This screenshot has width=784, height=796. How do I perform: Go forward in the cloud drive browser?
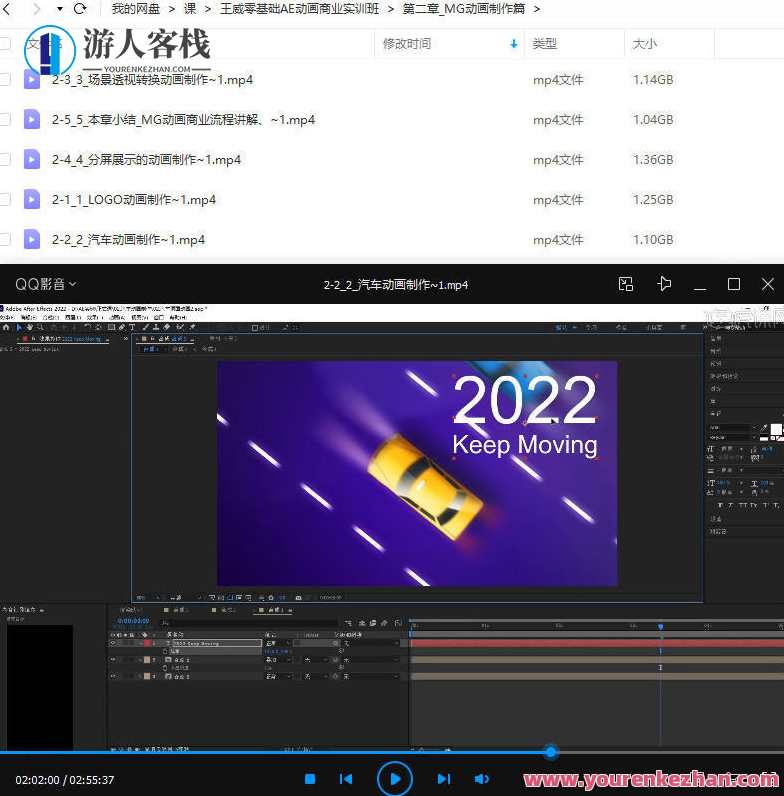click(36, 9)
